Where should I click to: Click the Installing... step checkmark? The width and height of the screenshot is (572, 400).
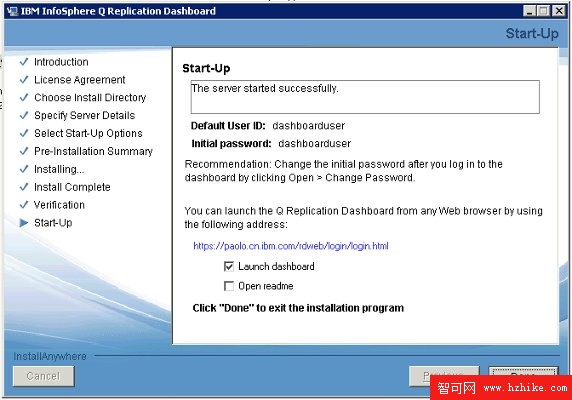click(x=24, y=169)
